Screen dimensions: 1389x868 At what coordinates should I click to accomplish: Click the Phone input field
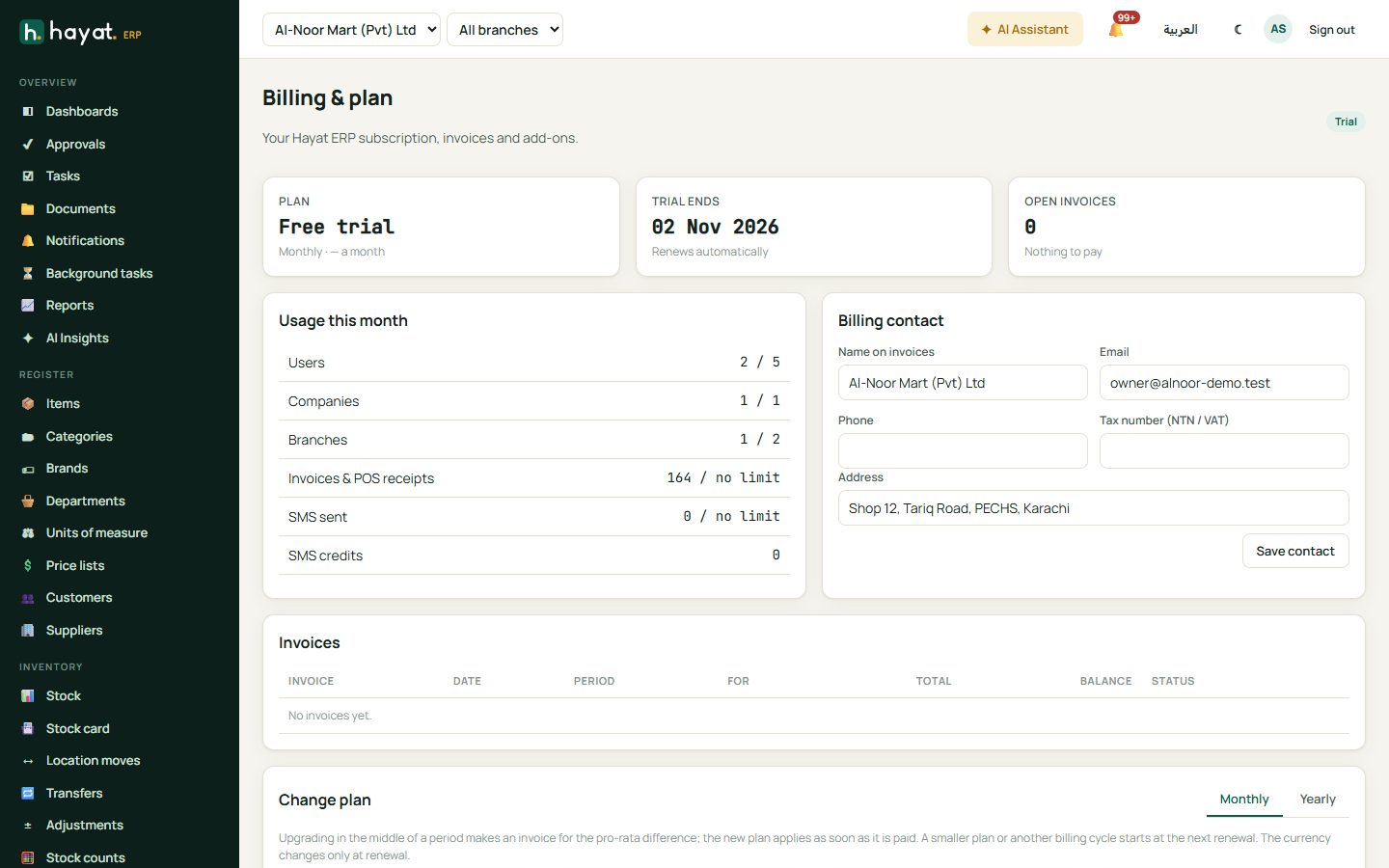click(963, 451)
